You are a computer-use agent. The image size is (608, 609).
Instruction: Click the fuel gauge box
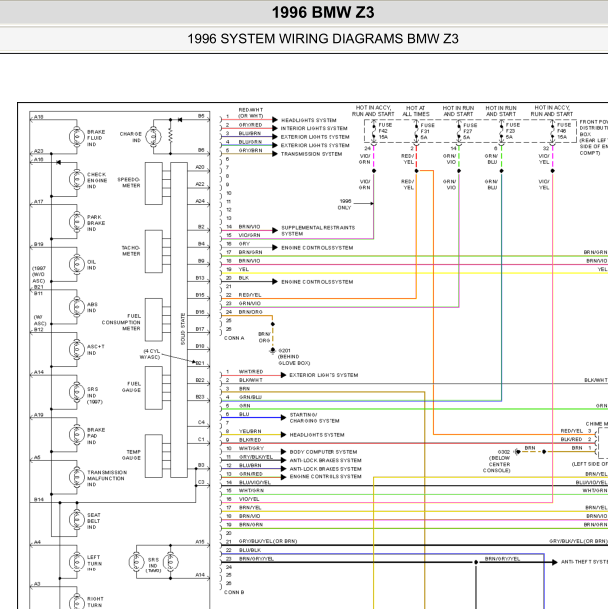point(154,388)
